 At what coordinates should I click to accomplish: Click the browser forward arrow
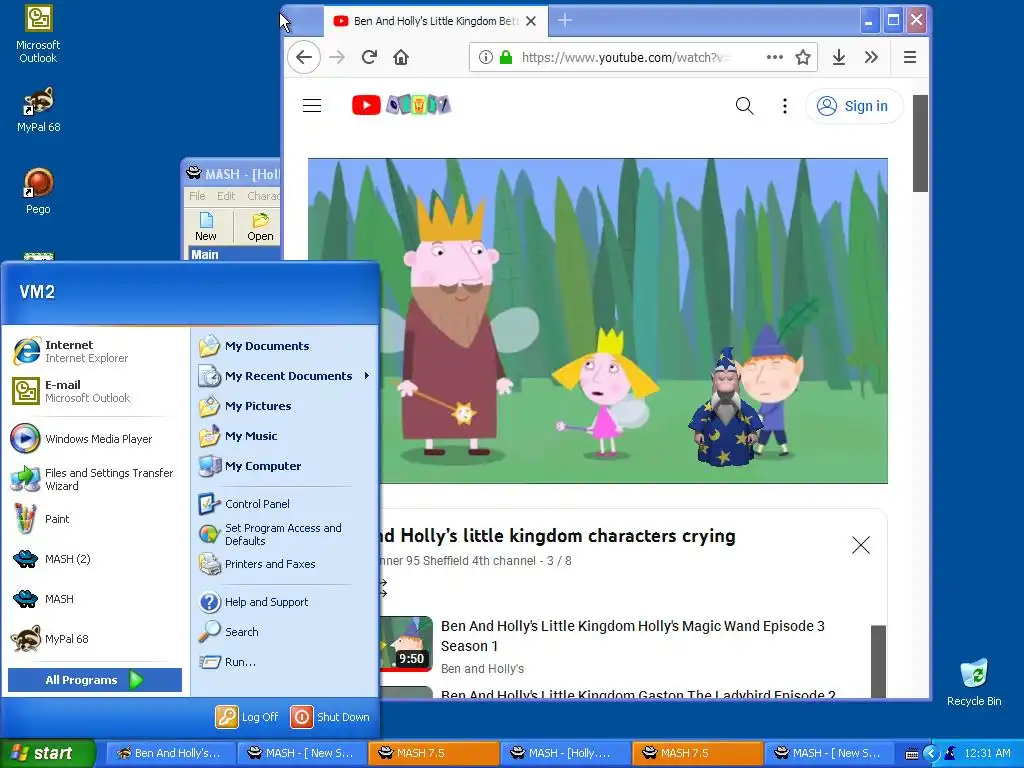click(337, 57)
